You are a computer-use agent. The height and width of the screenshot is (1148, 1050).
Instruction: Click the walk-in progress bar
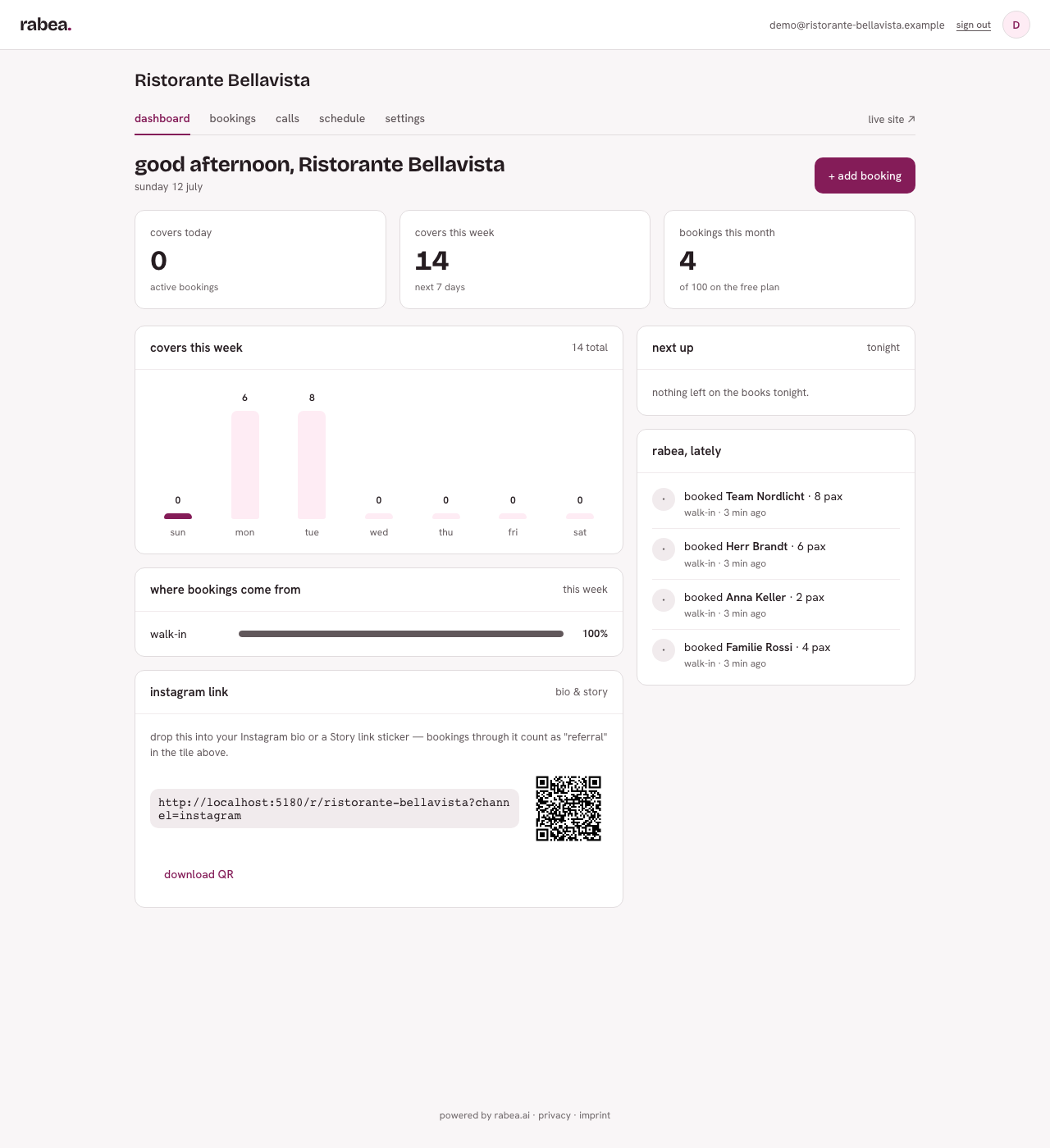(x=401, y=634)
